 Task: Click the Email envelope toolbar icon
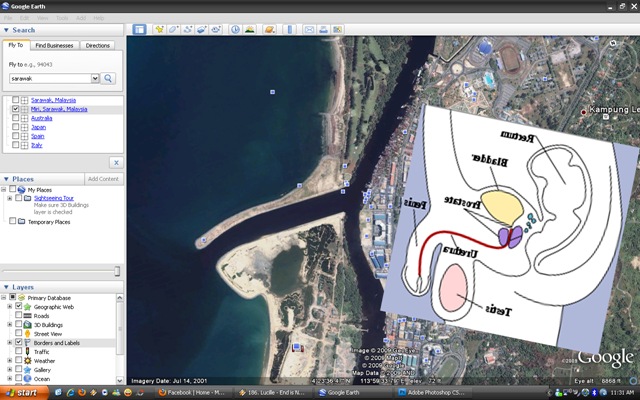point(309,29)
